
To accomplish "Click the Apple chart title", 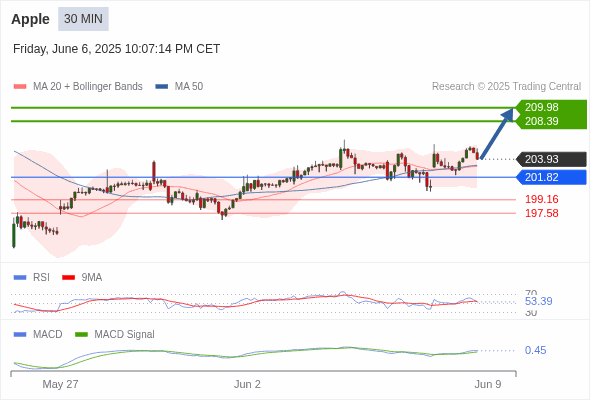I will click(x=30, y=19).
